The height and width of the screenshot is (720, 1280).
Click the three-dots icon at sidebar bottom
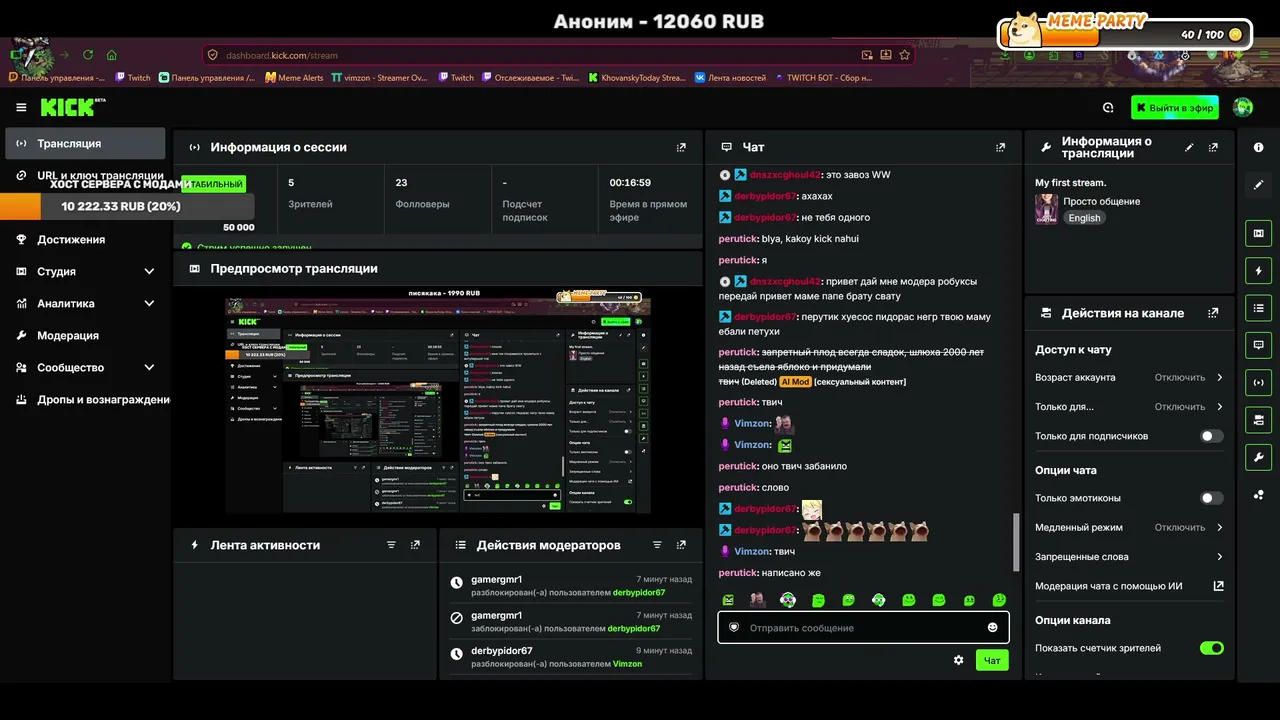pos(1258,495)
